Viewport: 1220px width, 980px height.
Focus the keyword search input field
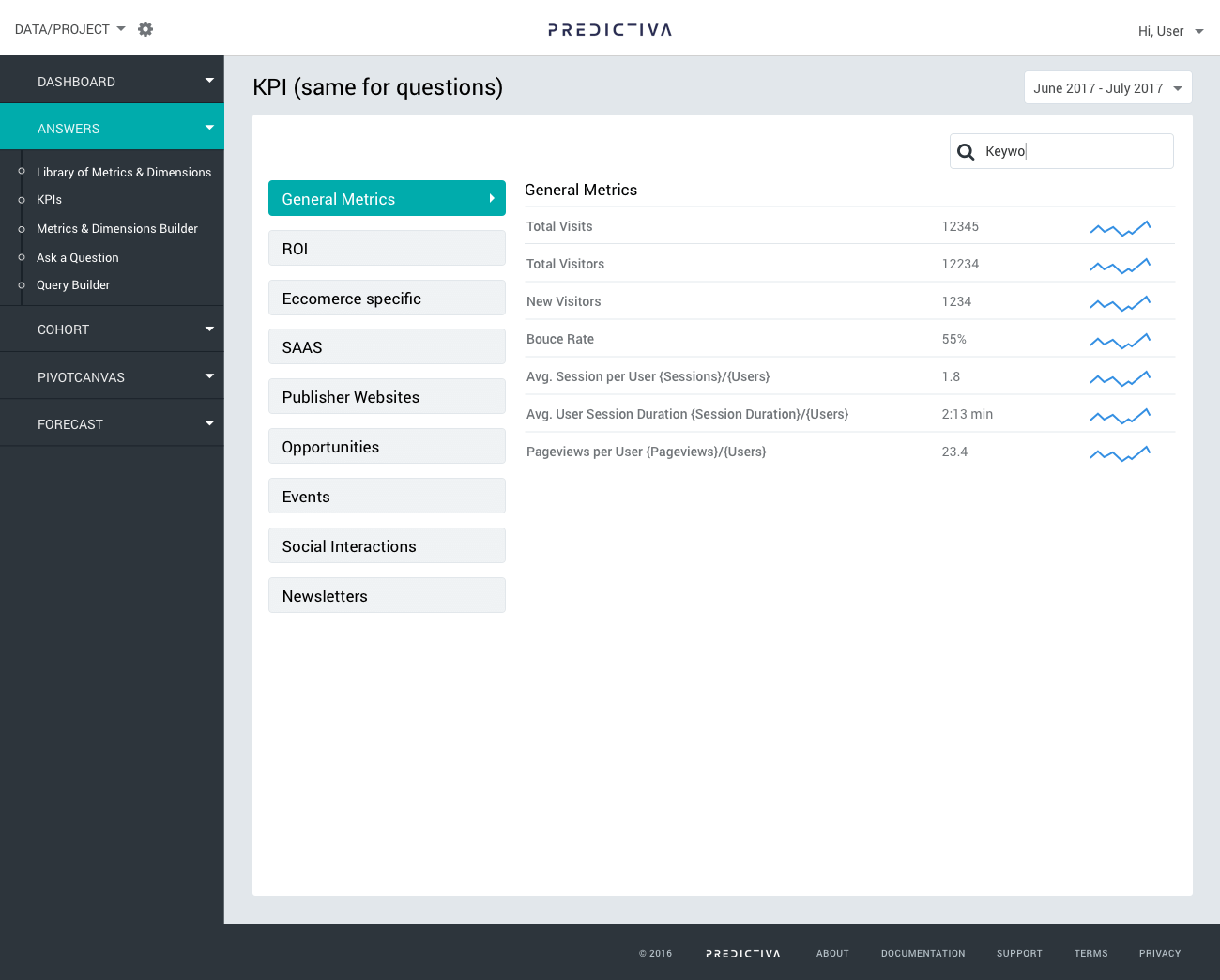[x=1073, y=152]
